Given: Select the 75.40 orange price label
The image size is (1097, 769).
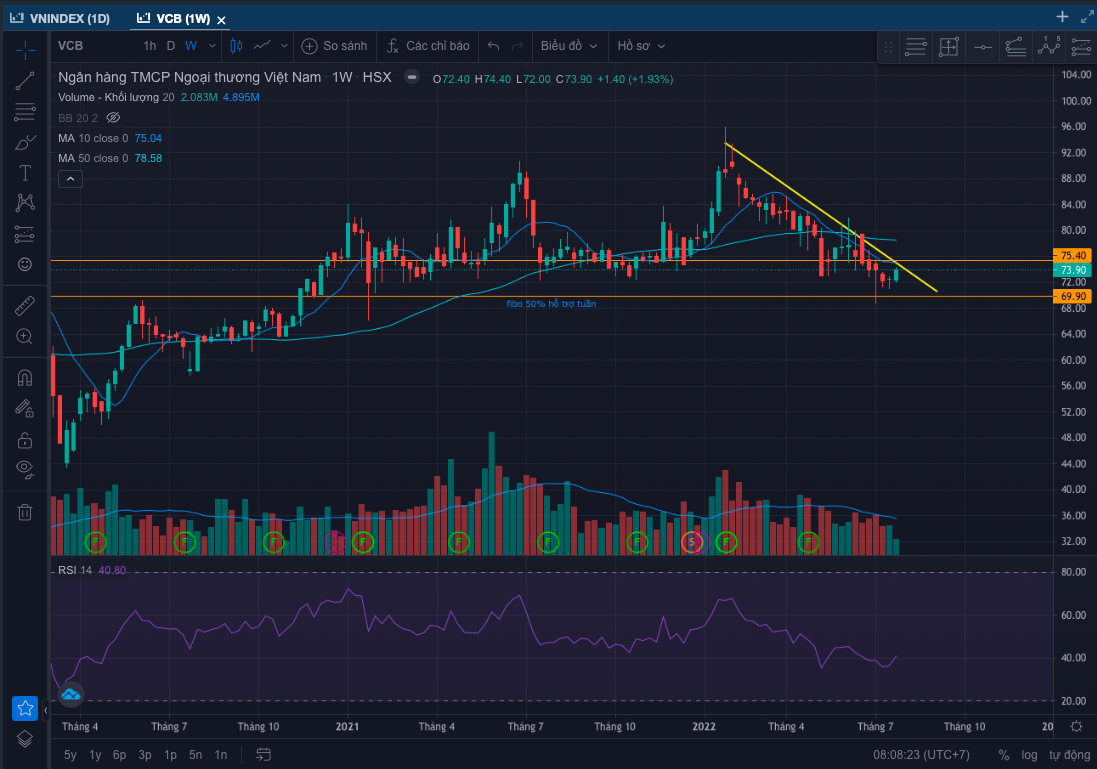Looking at the screenshot, I should [1071, 255].
